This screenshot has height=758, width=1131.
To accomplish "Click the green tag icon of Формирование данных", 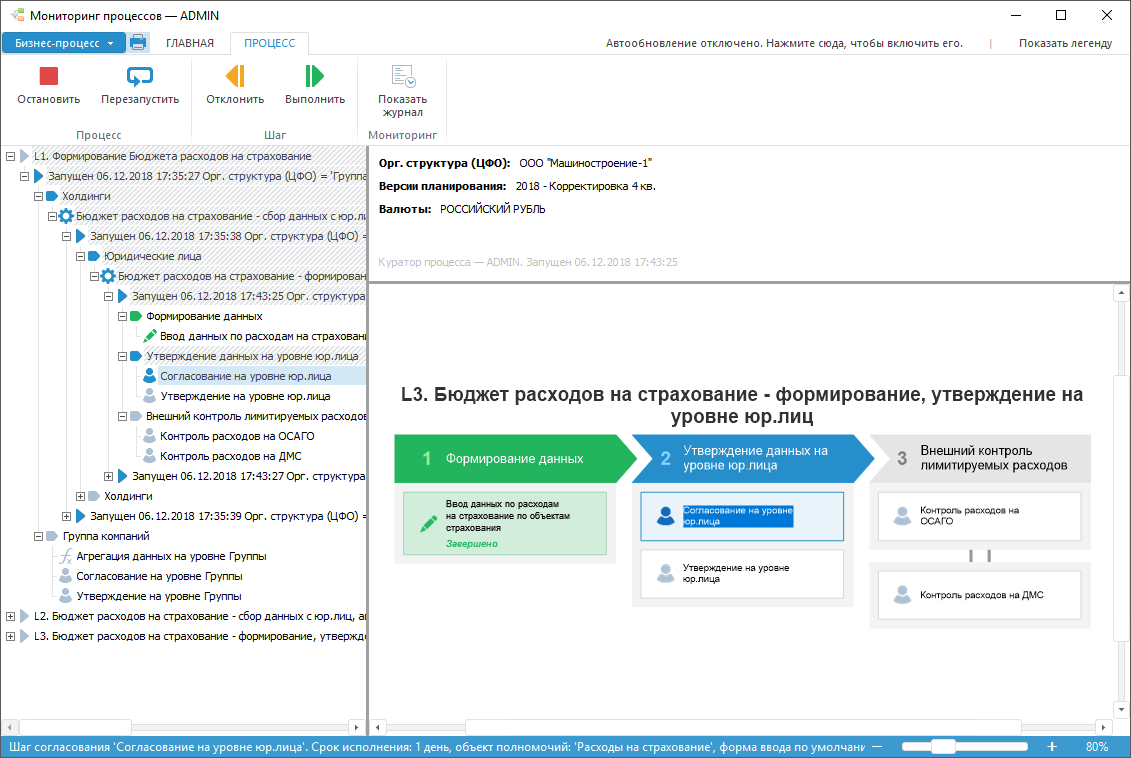I will 136,316.
